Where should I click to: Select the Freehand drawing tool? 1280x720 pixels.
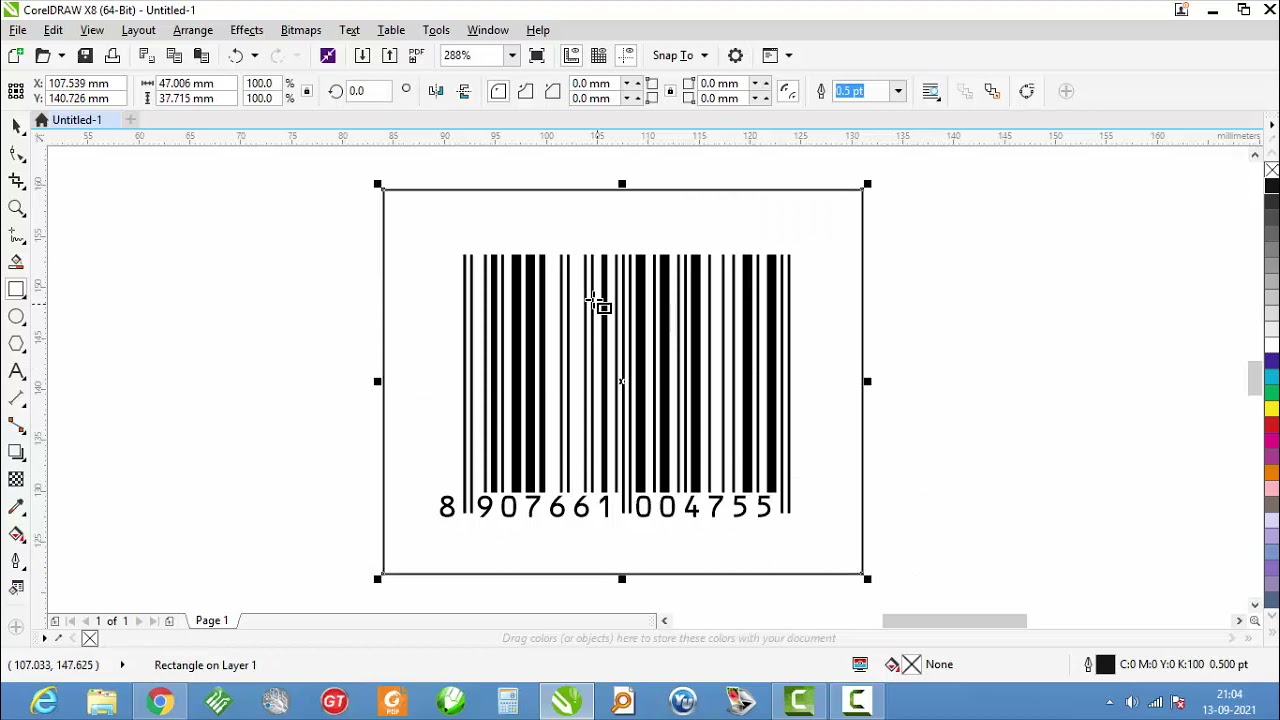point(16,235)
